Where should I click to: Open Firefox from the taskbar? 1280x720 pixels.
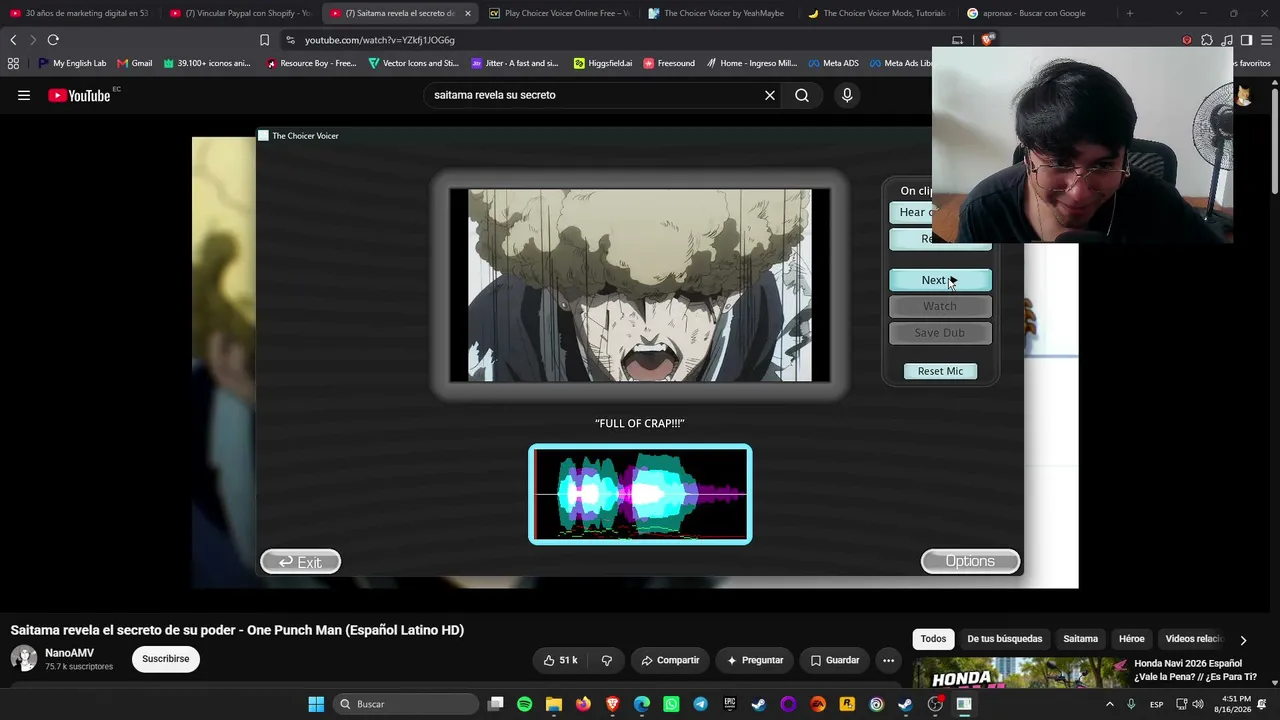point(583,704)
